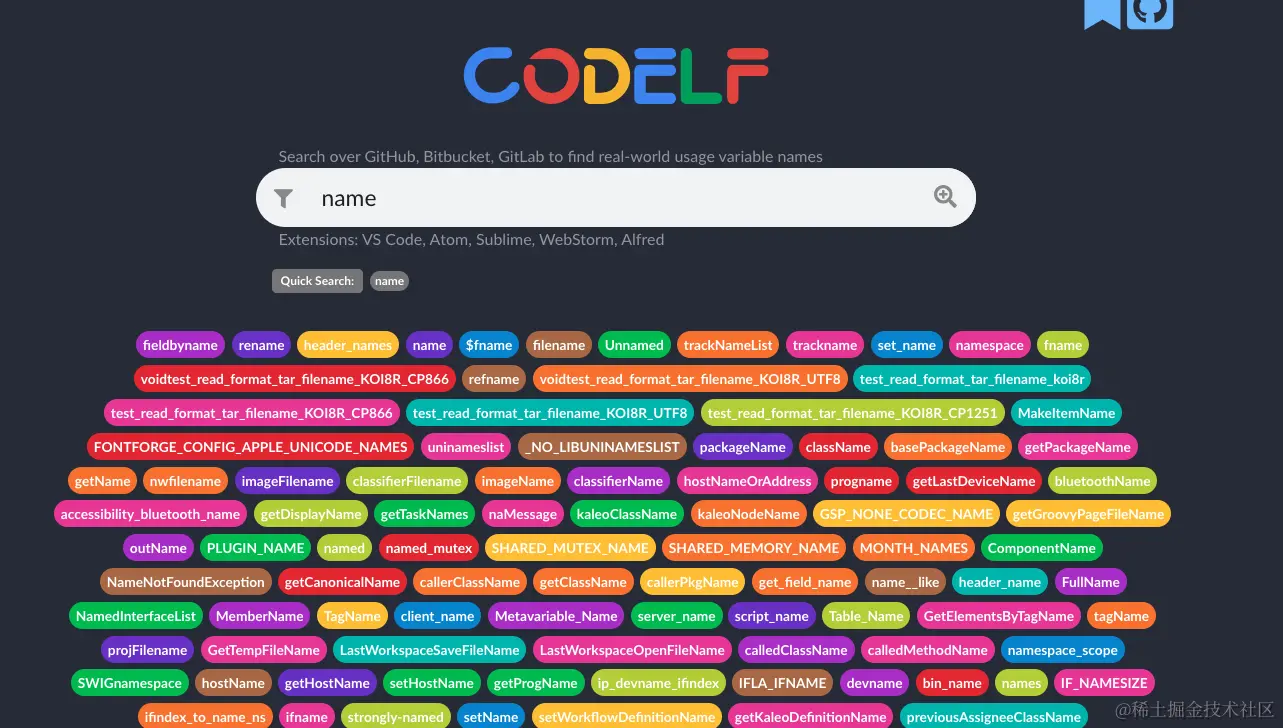The width and height of the screenshot is (1283, 728).
Task: Choose the "LastWorkspaceSaveFileName" tag
Action: point(429,650)
